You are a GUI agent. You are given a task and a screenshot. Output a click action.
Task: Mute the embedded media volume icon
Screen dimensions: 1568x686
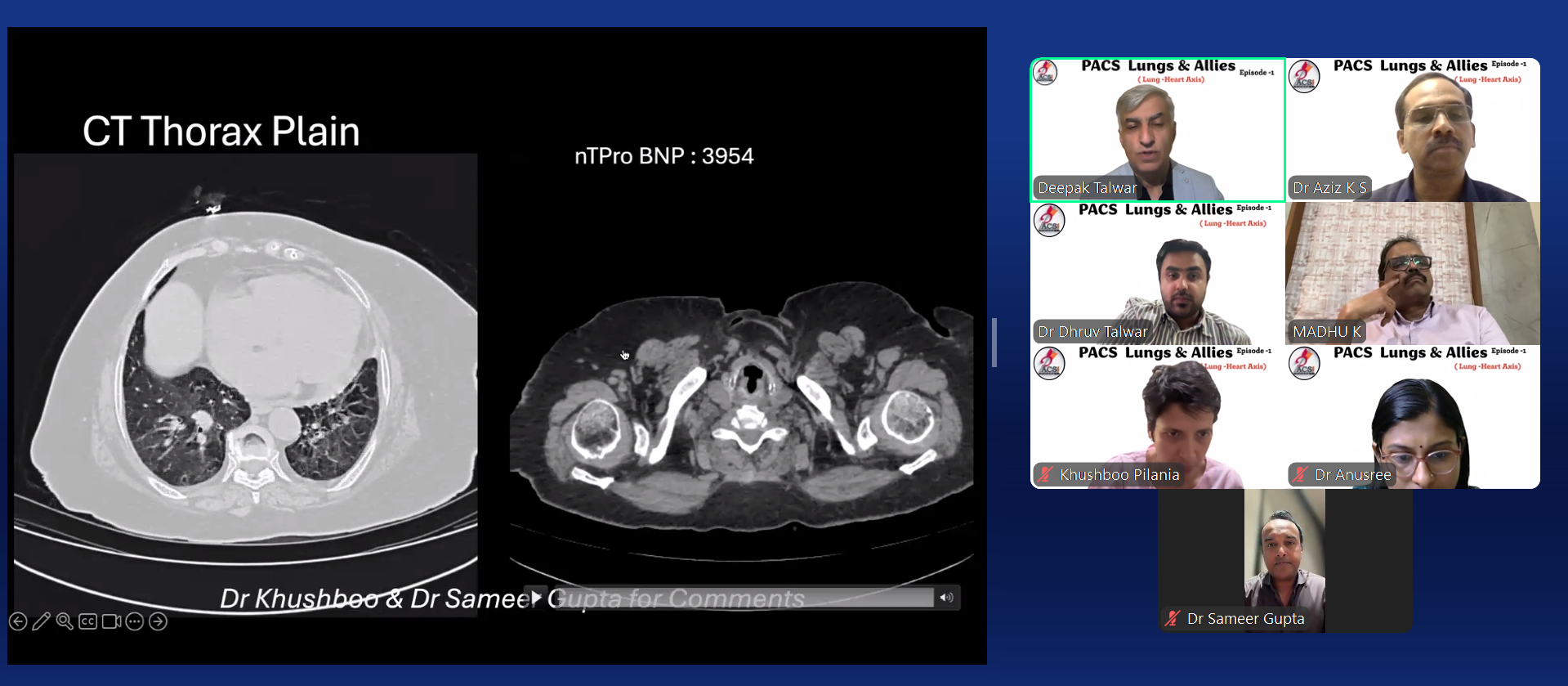tap(946, 598)
